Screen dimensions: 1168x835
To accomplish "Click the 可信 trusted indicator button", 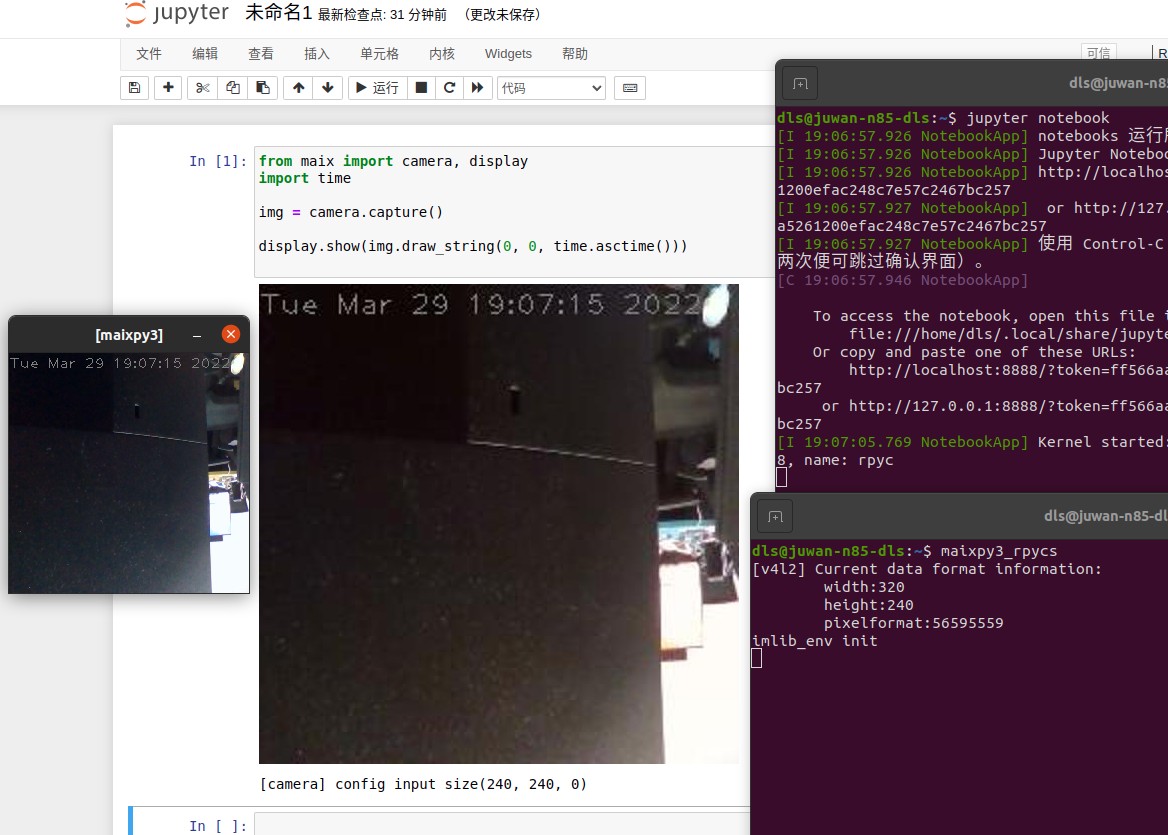I will (x=1098, y=54).
